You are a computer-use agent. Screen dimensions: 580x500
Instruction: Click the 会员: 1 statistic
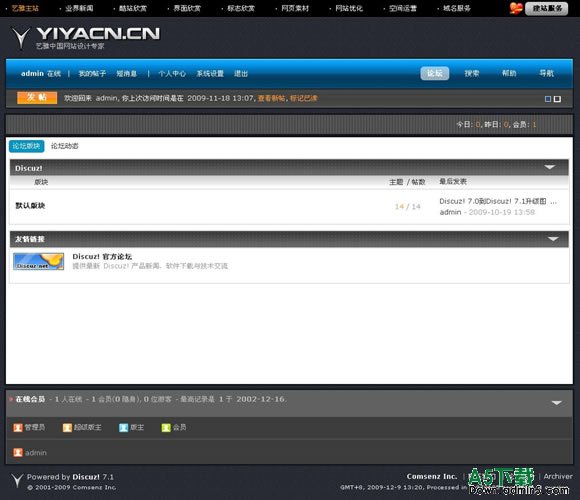(x=525, y=125)
